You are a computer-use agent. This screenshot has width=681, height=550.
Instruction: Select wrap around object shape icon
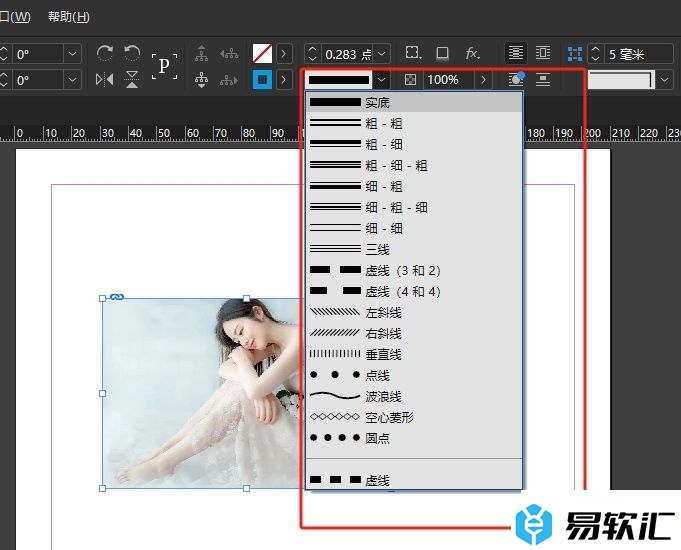pyautogui.click(x=516, y=80)
